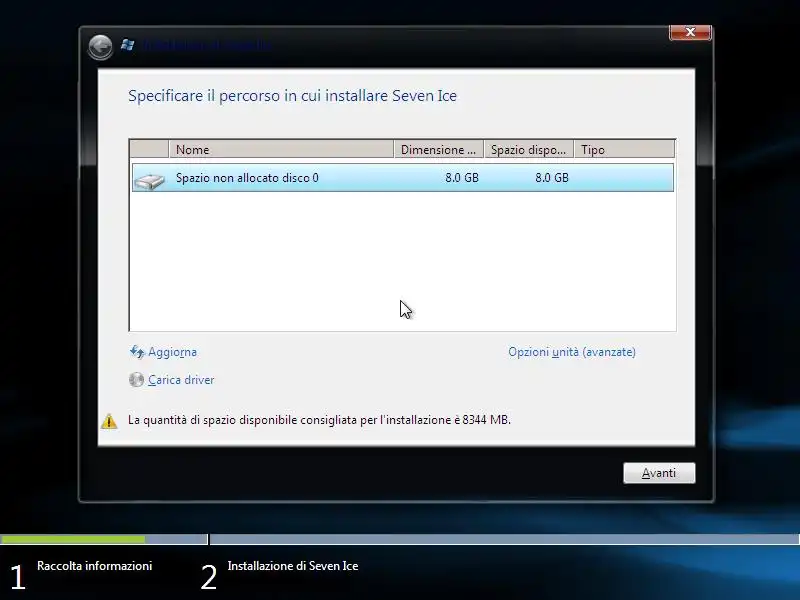Sort by the Spazio dispo... column header

(529, 149)
